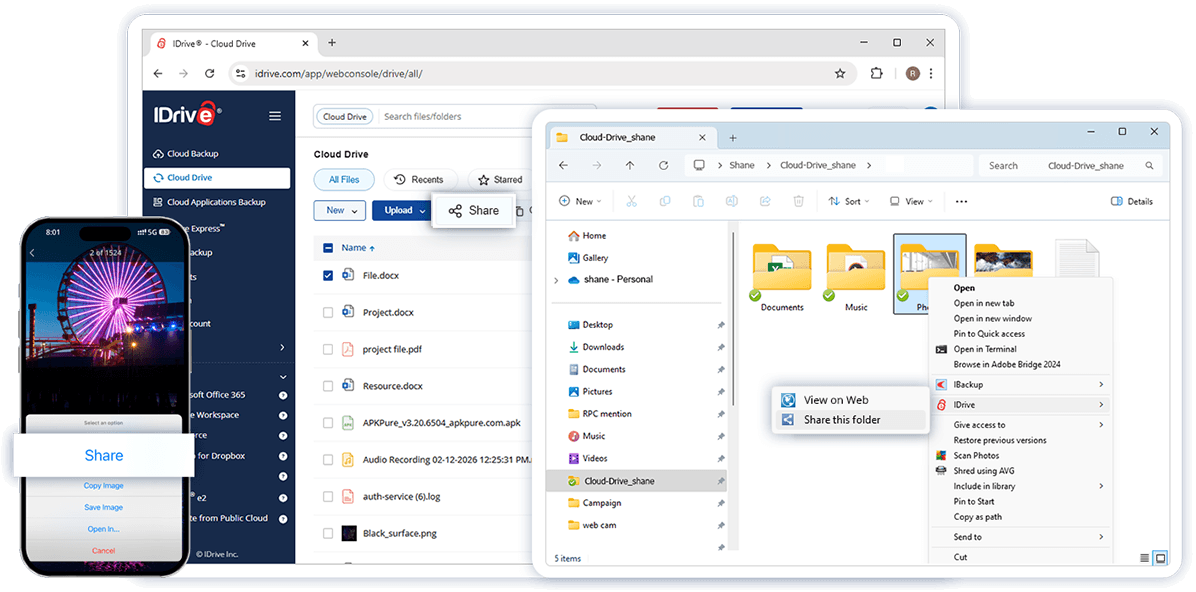Image resolution: width=1196 pixels, height=592 pixels.
Task: Open the See more dots in Explorer toolbar
Action: click(x=961, y=201)
